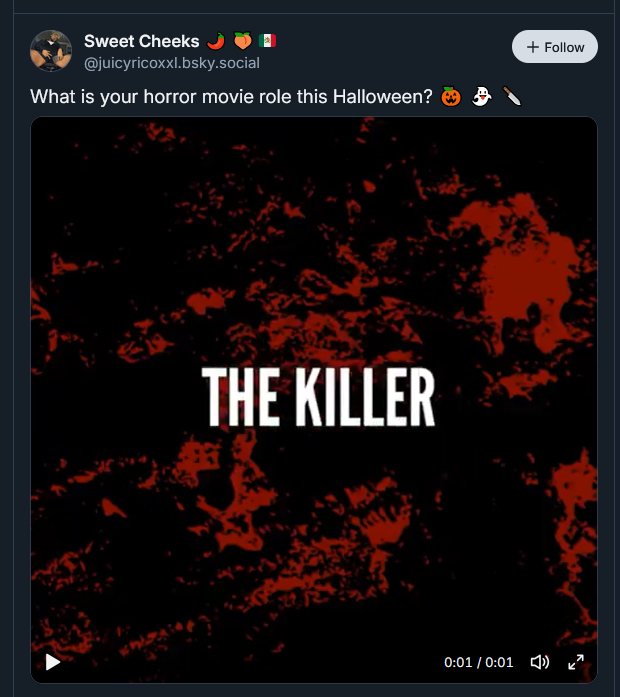Image resolution: width=620 pixels, height=697 pixels.
Task: Click the peach emoji beside the name
Action: click(x=243, y=41)
